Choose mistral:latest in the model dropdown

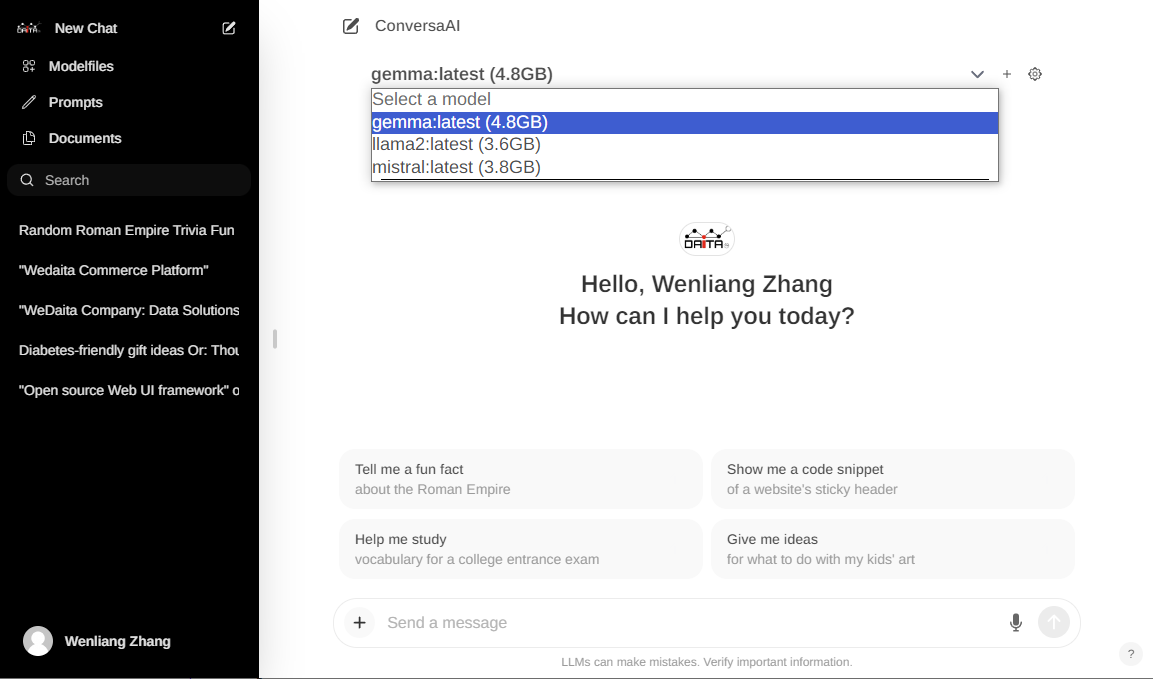point(455,167)
